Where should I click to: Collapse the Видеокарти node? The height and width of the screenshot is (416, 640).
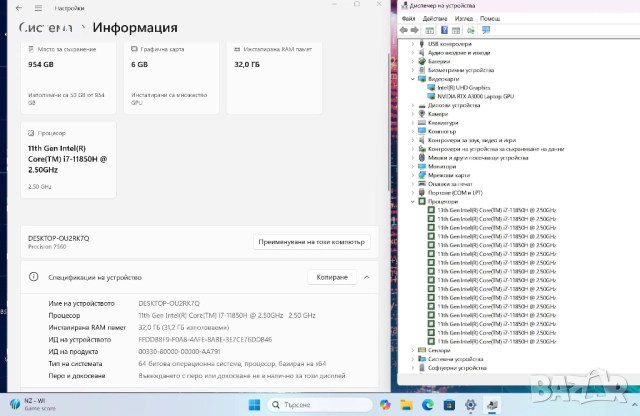tap(413, 79)
